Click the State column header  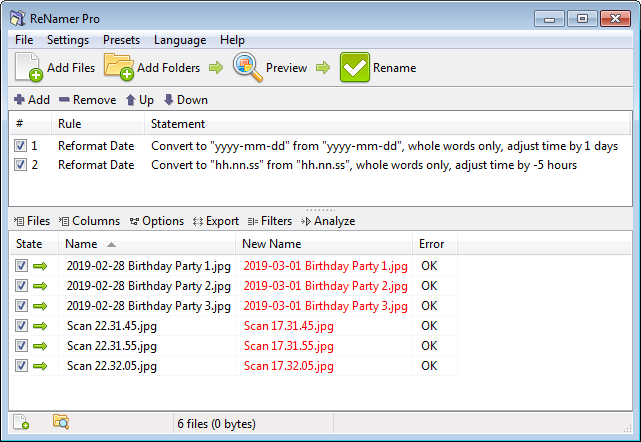(34, 244)
